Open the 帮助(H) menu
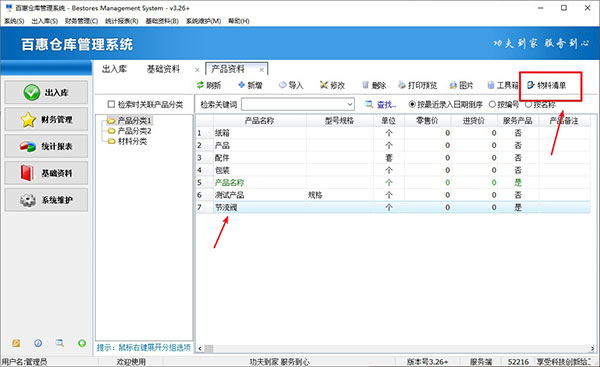 (239, 21)
